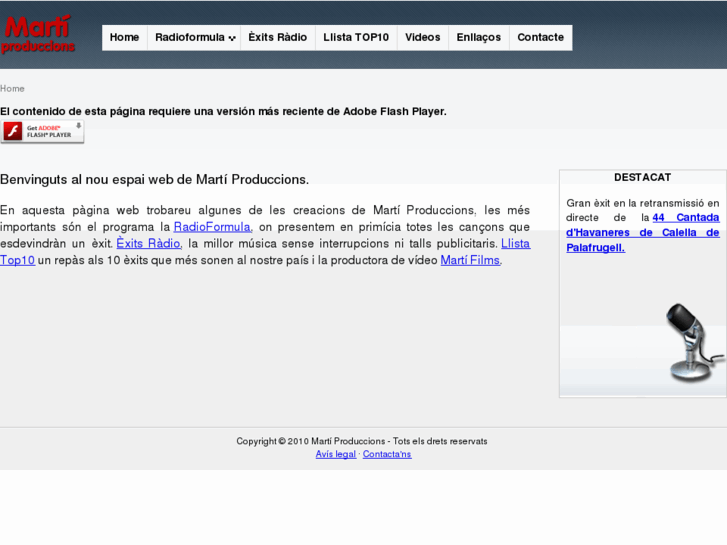
Task: Visit the Martí Films link
Action: [x=470, y=260]
